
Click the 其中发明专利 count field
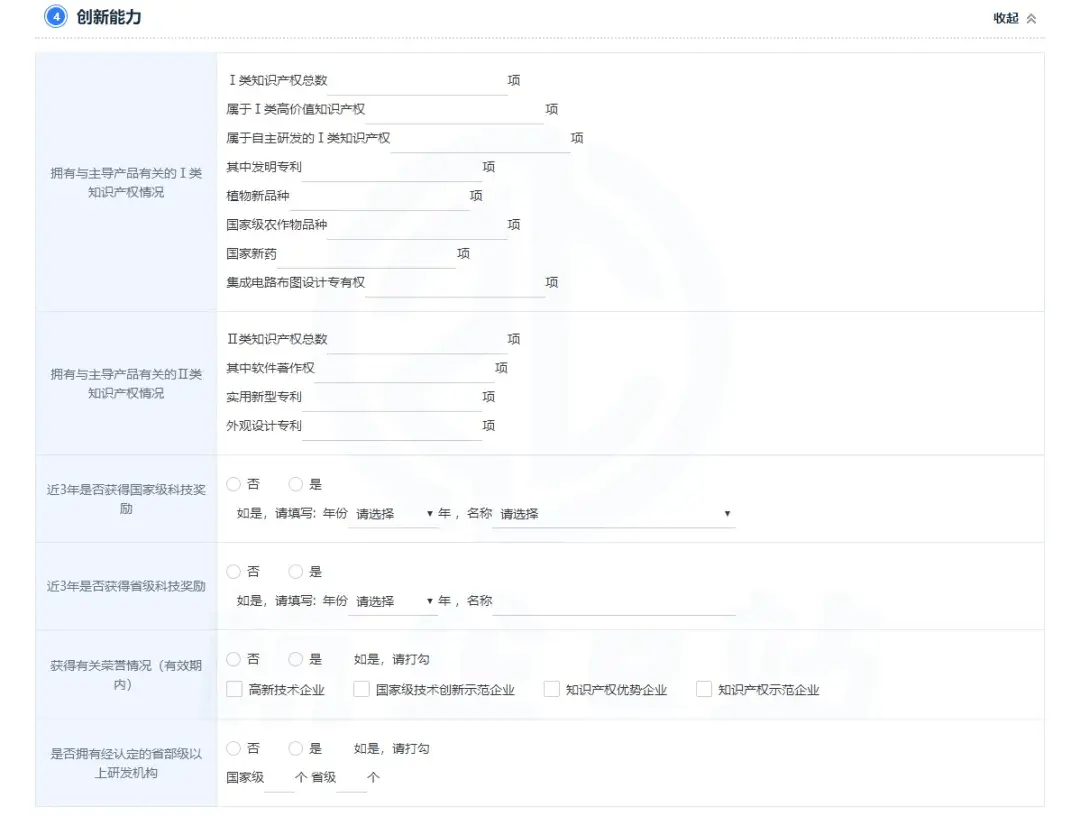pyautogui.click(x=391, y=168)
